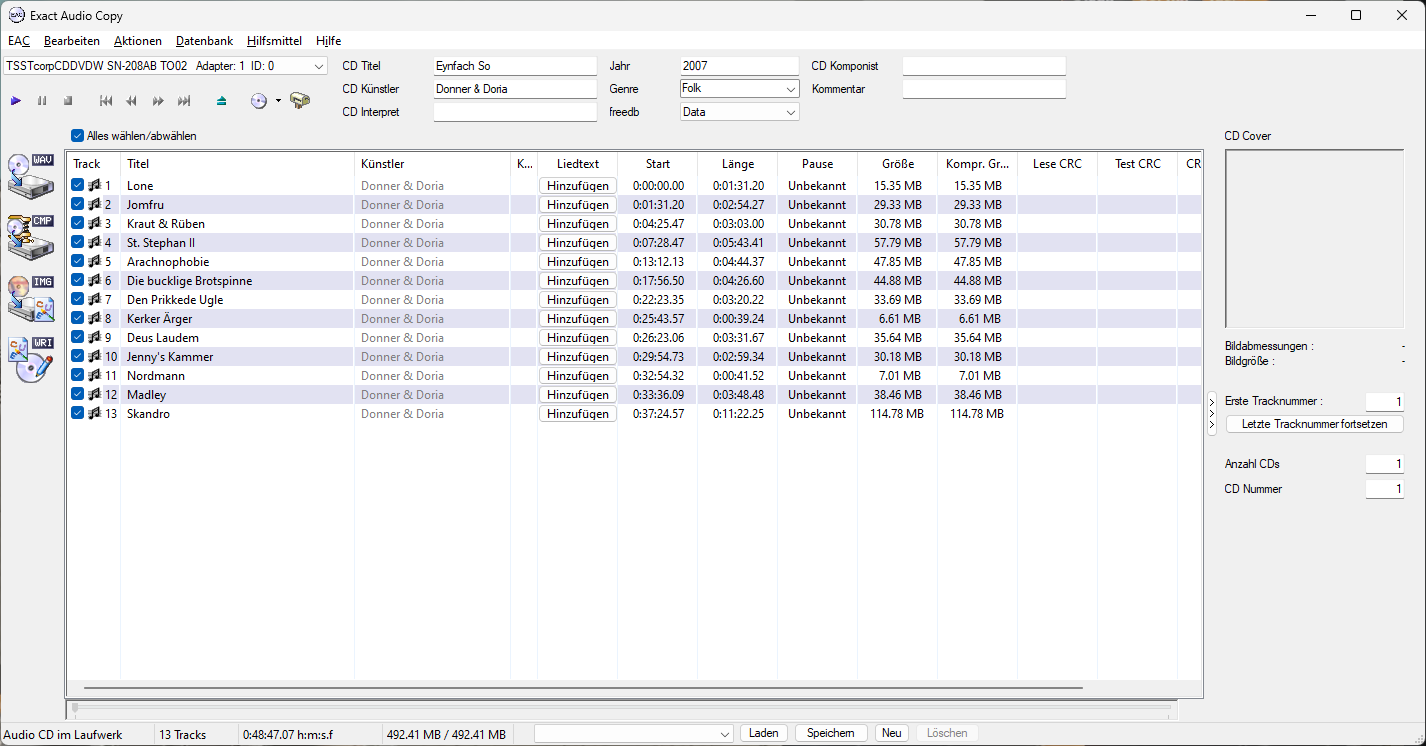Open the CD drive selection dropdown
1426x746 pixels.
point(165,66)
